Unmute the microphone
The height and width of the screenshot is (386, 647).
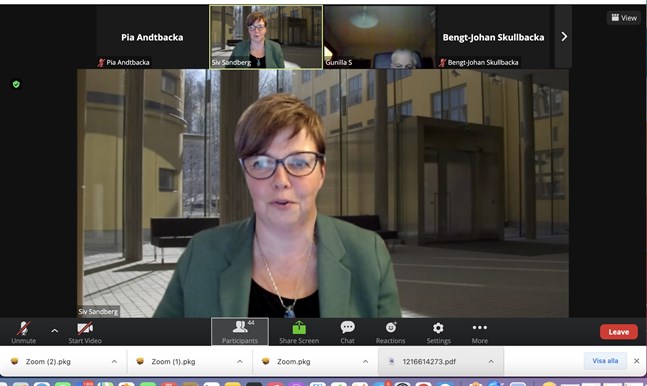point(24,332)
